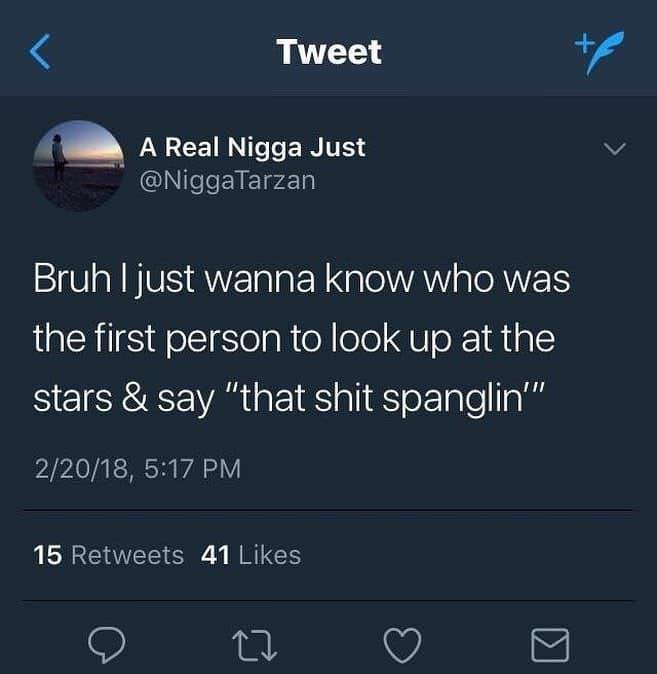Tap the Tweet header title

click(x=329, y=52)
